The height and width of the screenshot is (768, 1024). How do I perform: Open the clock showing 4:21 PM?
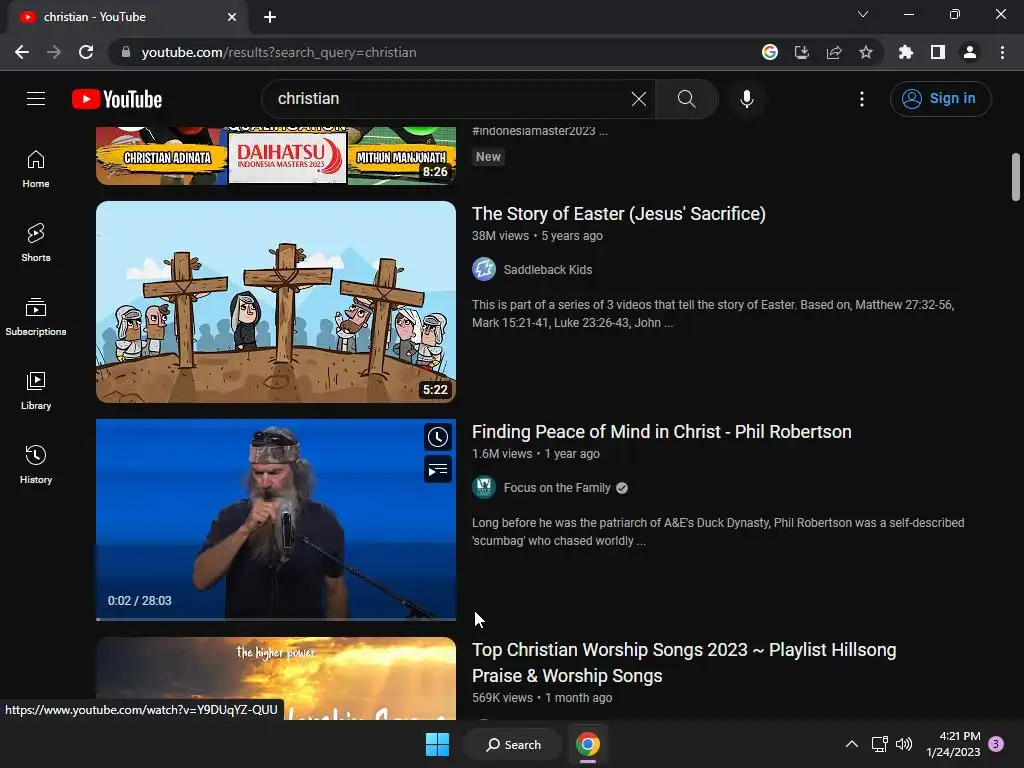pos(953,744)
